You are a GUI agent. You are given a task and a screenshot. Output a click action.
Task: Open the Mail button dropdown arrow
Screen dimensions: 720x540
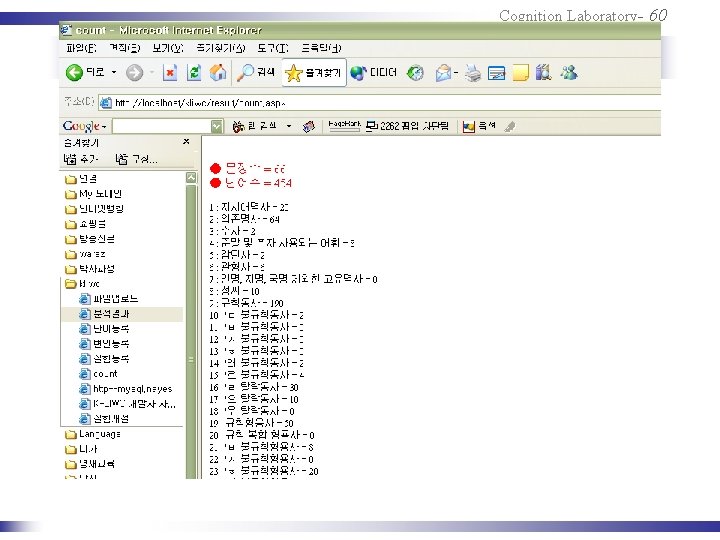[456, 73]
